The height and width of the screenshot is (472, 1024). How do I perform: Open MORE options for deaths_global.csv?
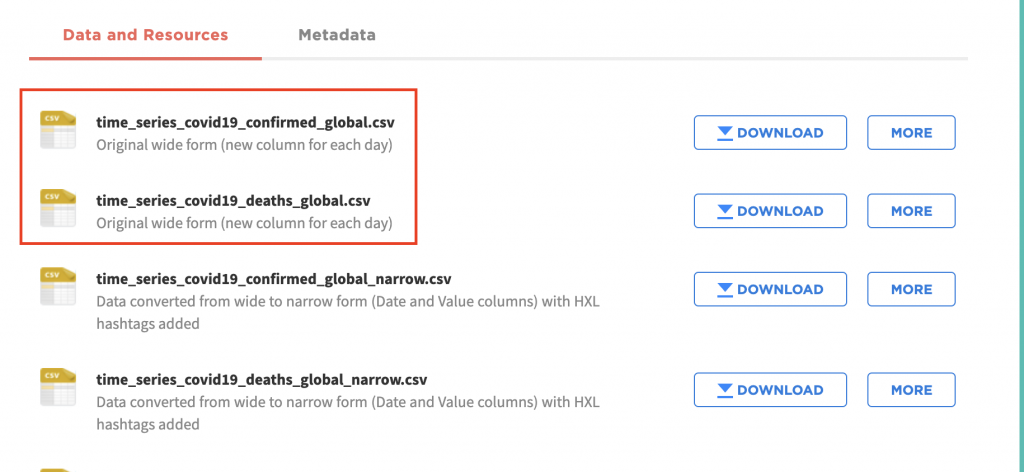(x=911, y=211)
